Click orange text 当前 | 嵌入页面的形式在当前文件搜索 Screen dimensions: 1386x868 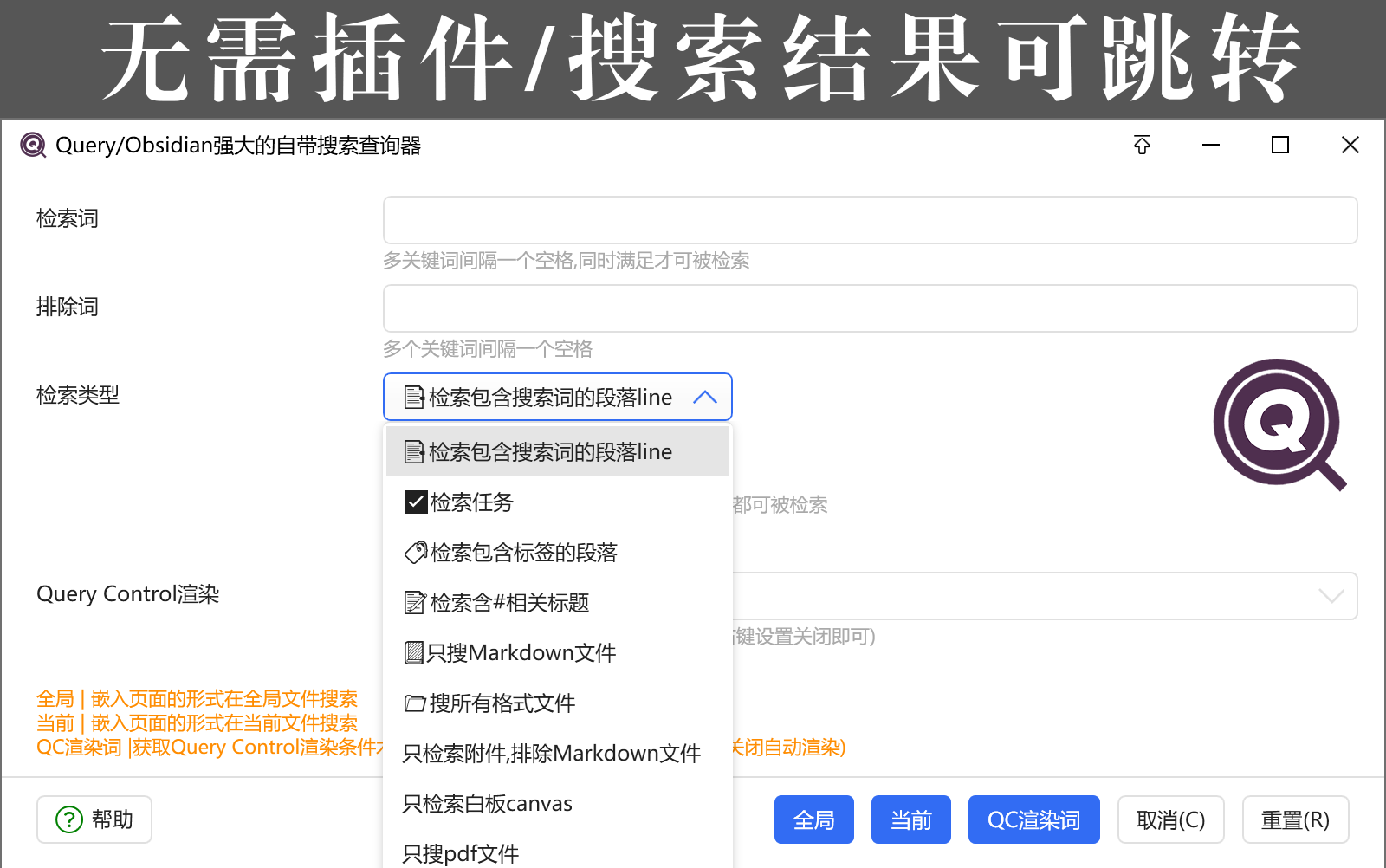197,722
